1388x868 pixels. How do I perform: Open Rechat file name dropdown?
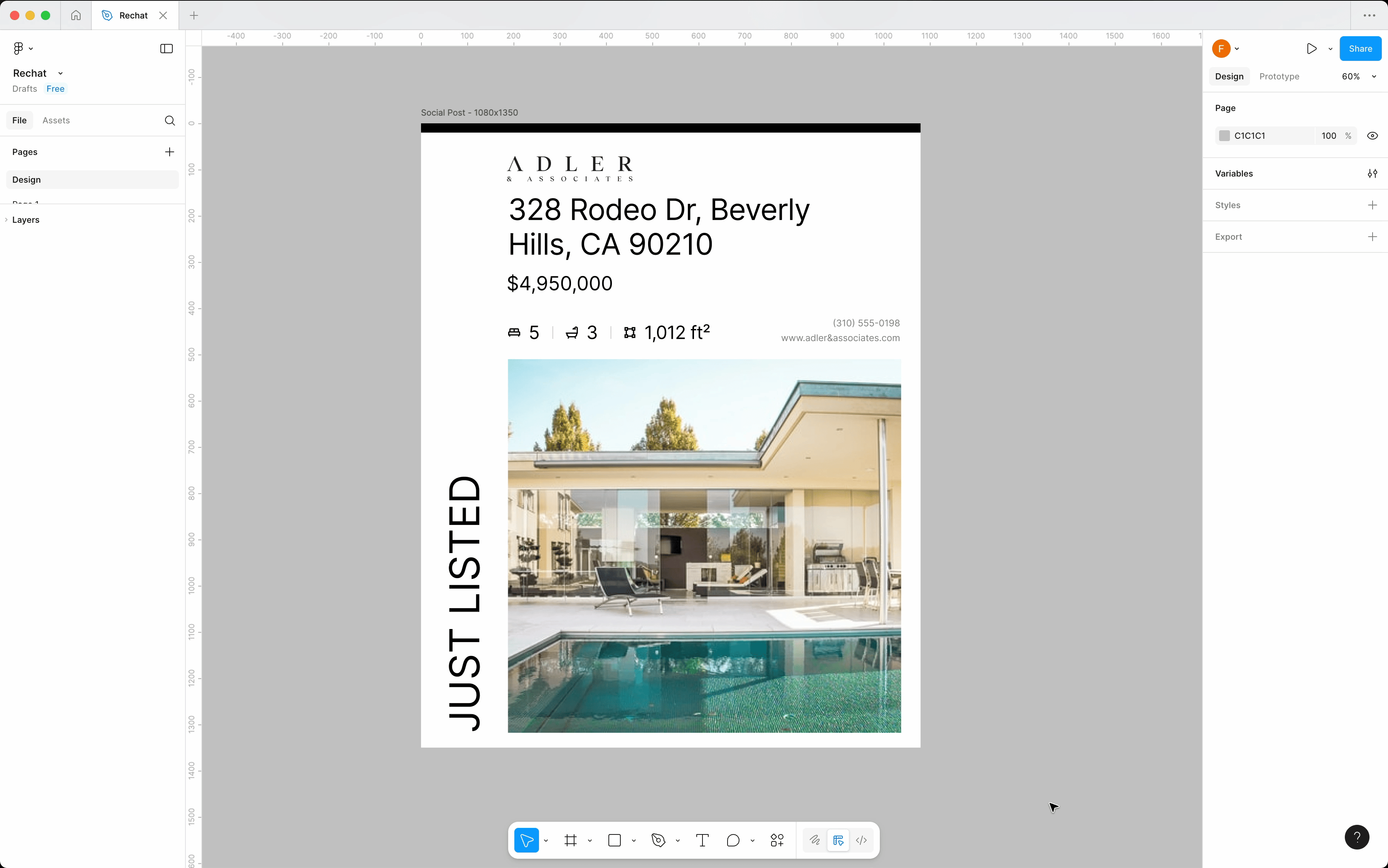point(60,74)
